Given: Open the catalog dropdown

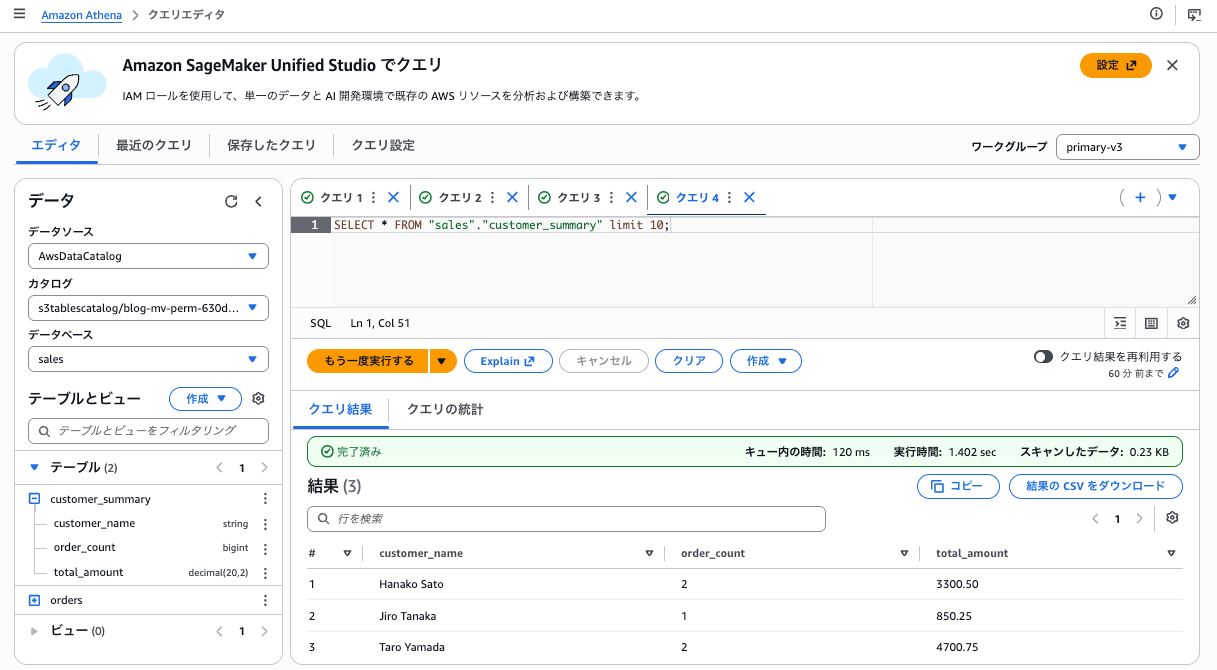Looking at the screenshot, I should pyautogui.click(x=148, y=308).
